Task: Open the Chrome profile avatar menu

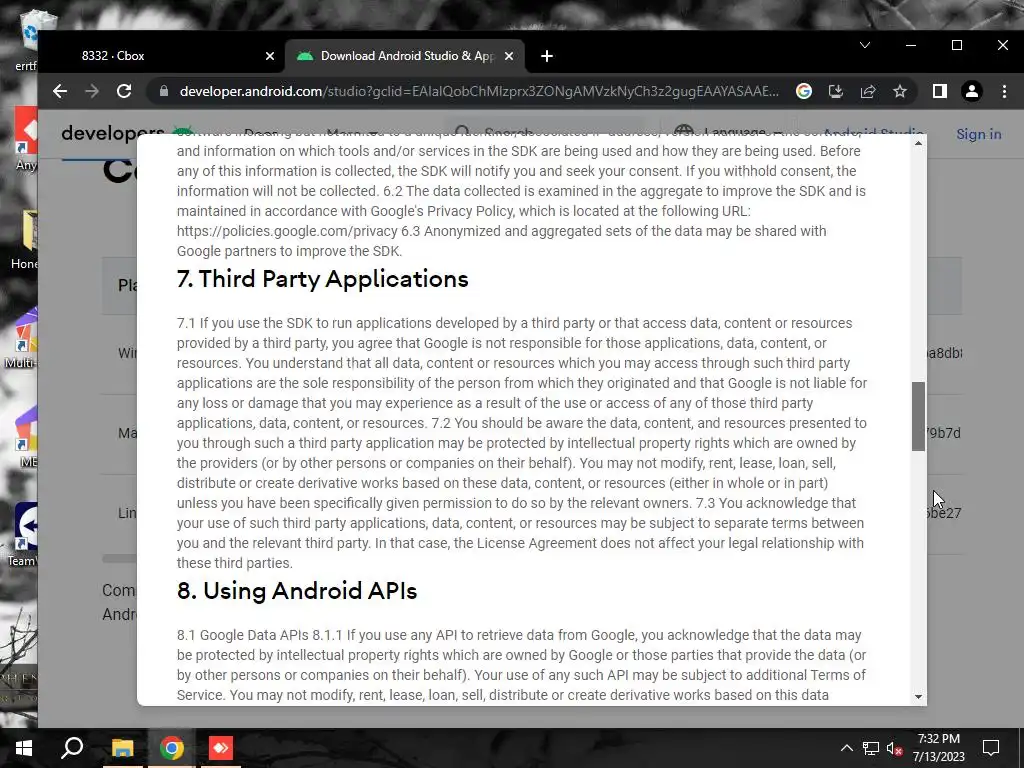Action: click(972, 91)
